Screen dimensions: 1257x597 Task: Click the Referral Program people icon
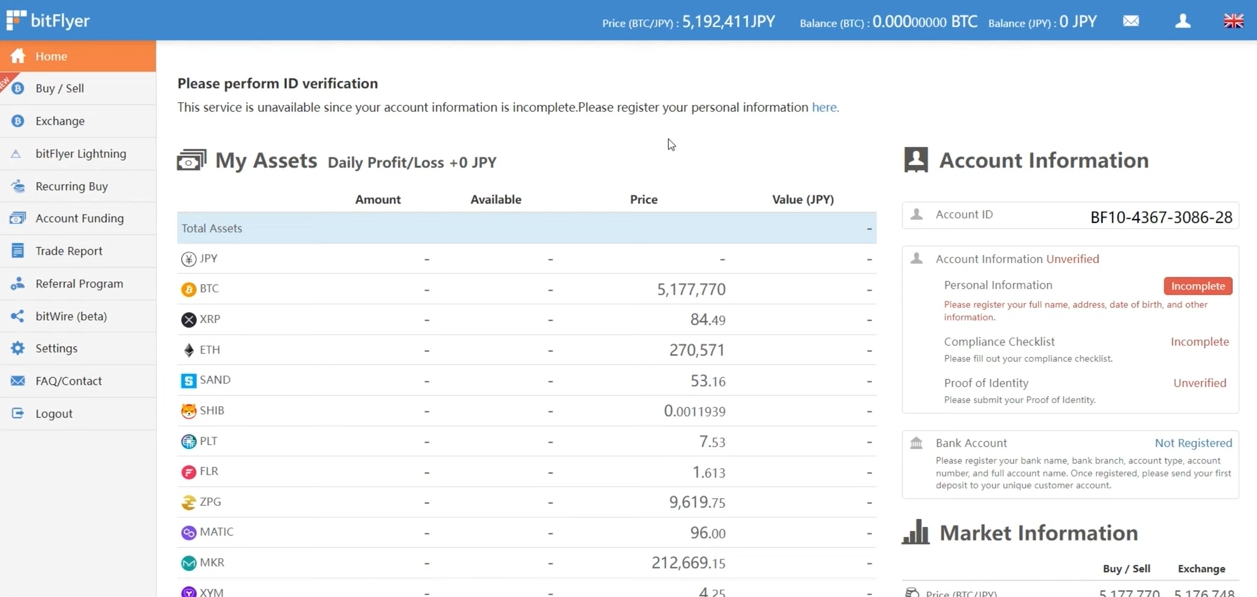point(18,284)
